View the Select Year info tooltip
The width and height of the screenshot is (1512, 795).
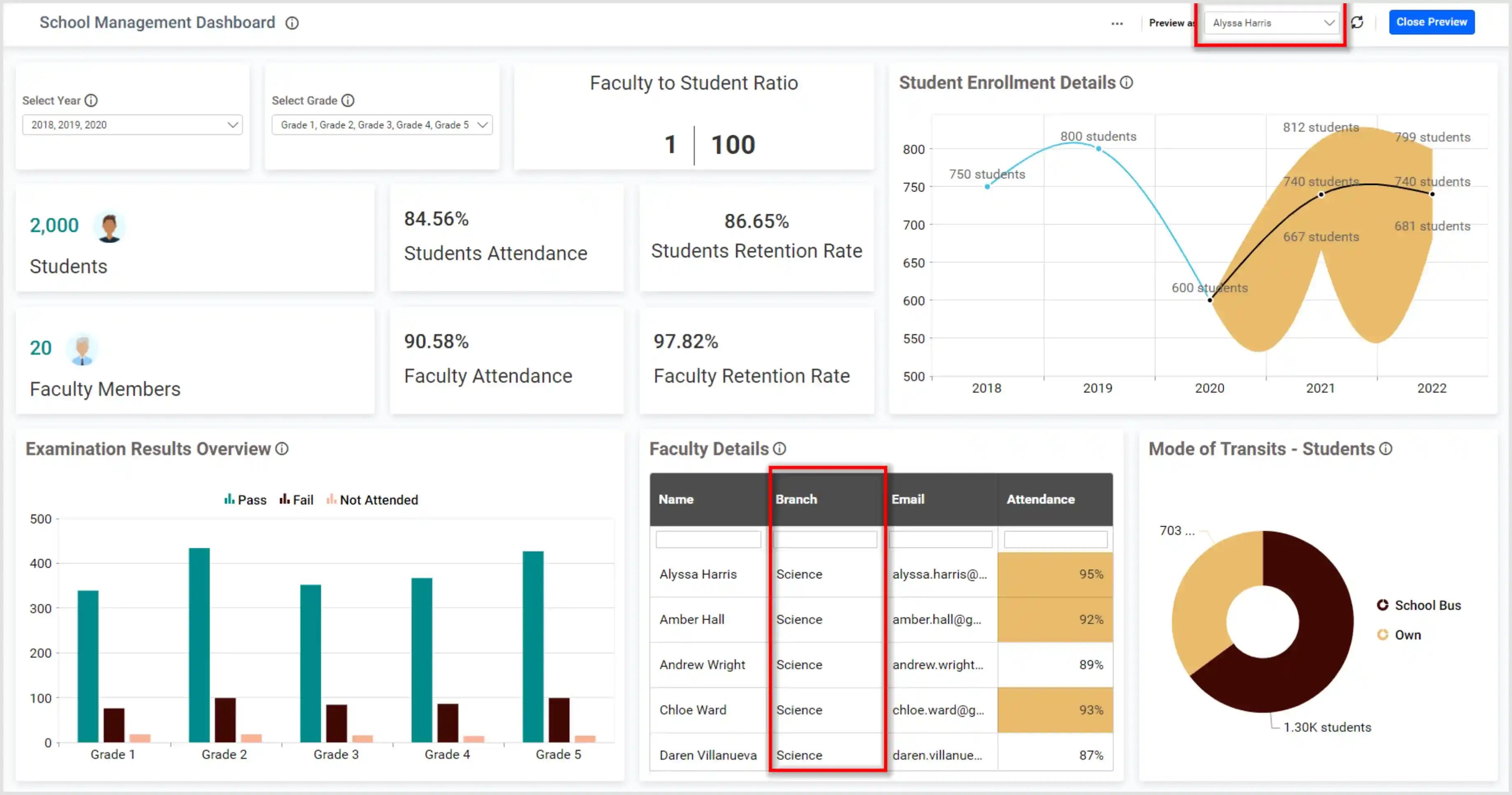point(91,100)
